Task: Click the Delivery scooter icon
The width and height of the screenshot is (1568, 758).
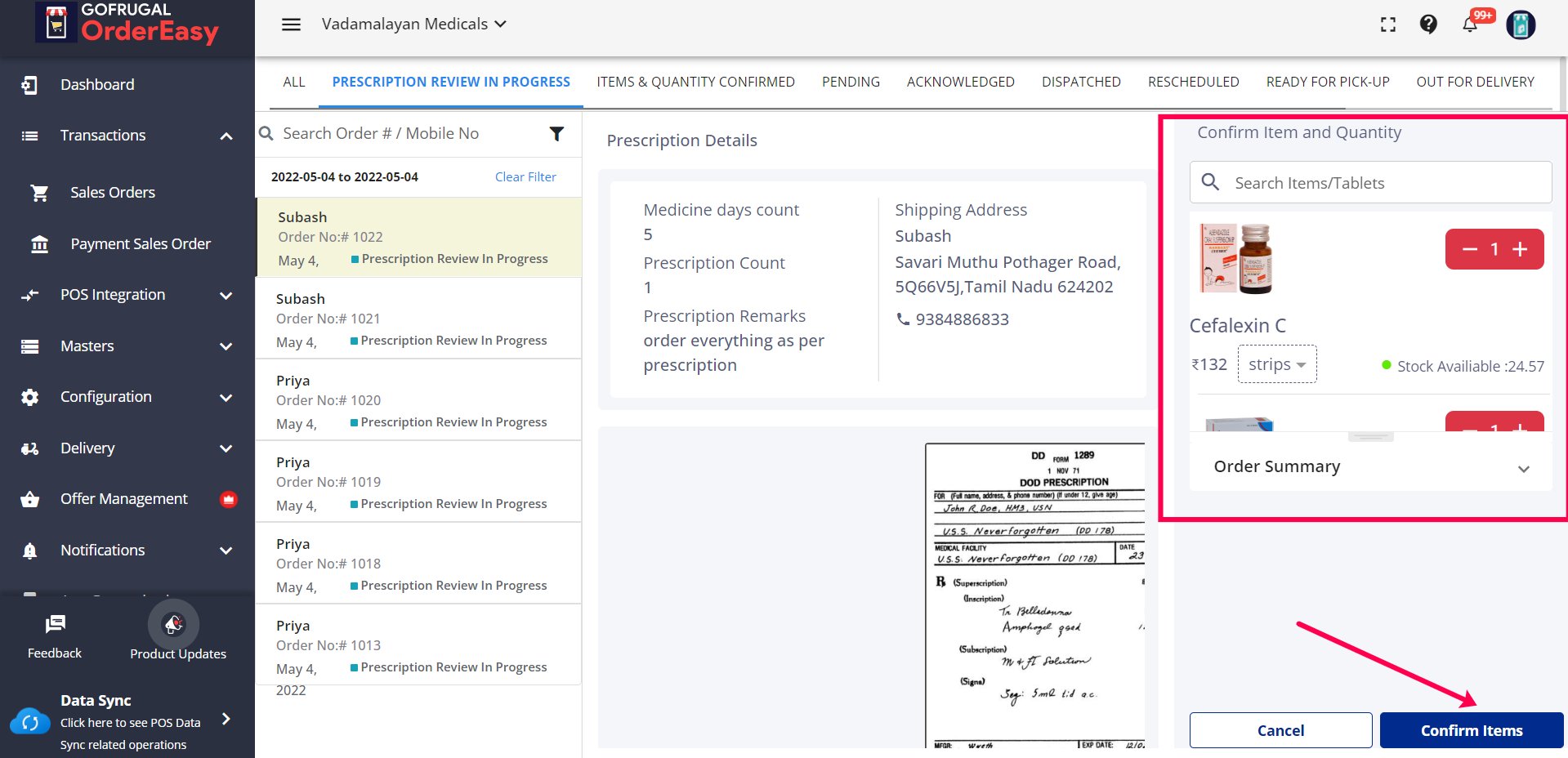Action: click(x=29, y=448)
